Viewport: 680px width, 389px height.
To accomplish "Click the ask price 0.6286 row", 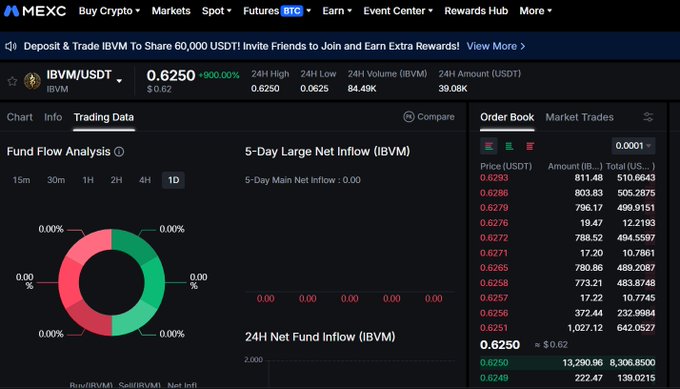I will [568, 193].
